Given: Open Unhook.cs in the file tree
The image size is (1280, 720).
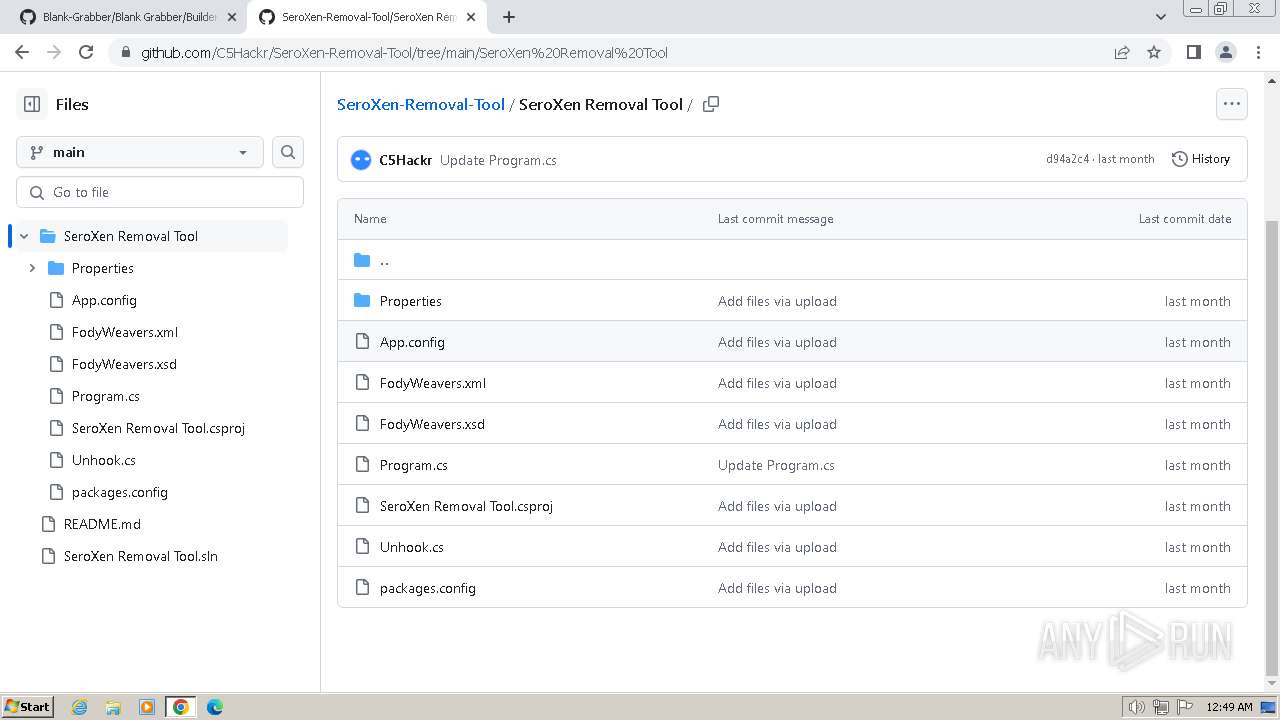Looking at the screenshot, I should point(104,460).
